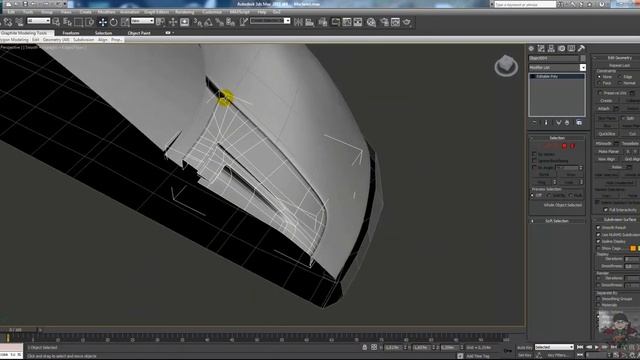This screenshot has height=360, width=640.
Task: Select Constraints None radio button
Action: pos(599,77)
